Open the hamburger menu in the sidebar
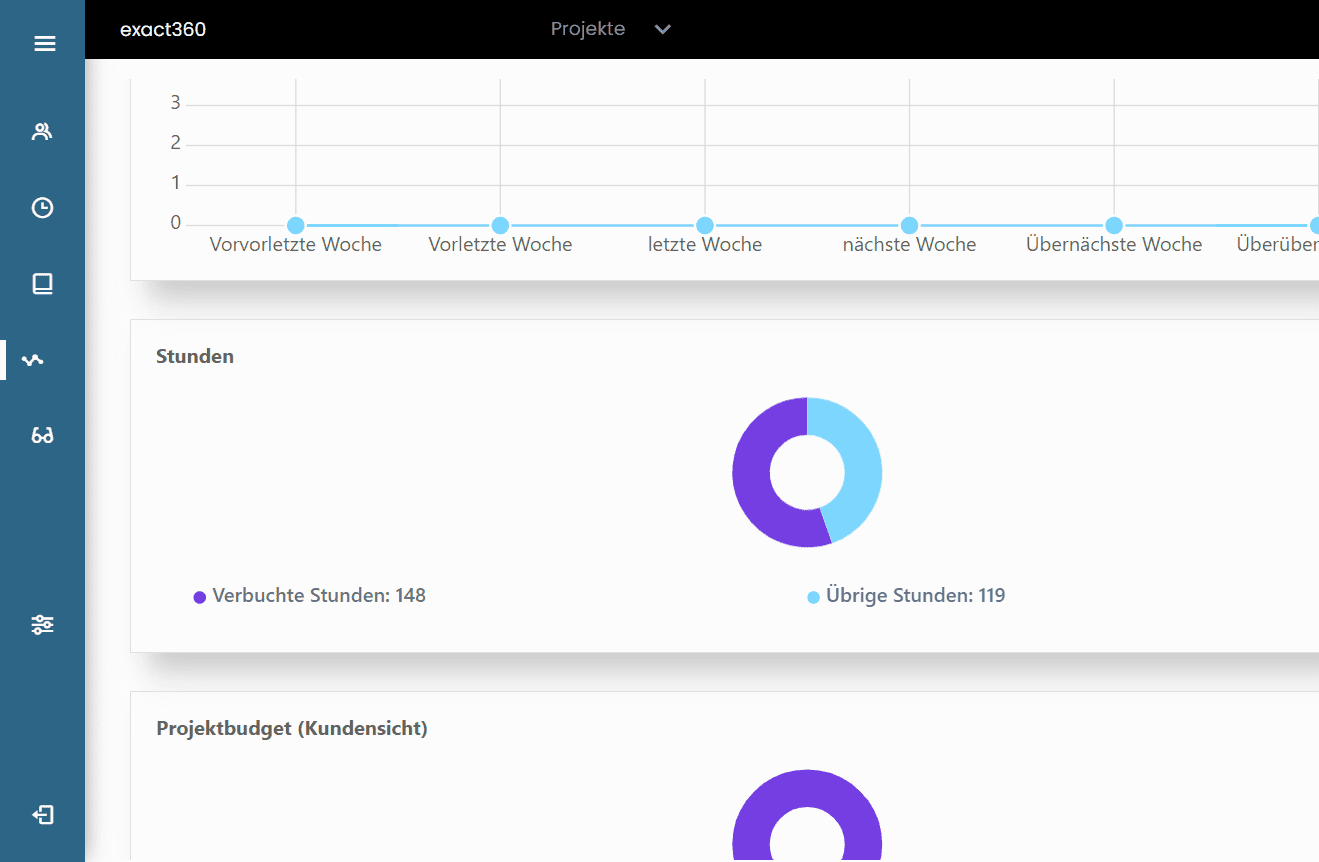 pyautogui.click(x=44, y=44)
